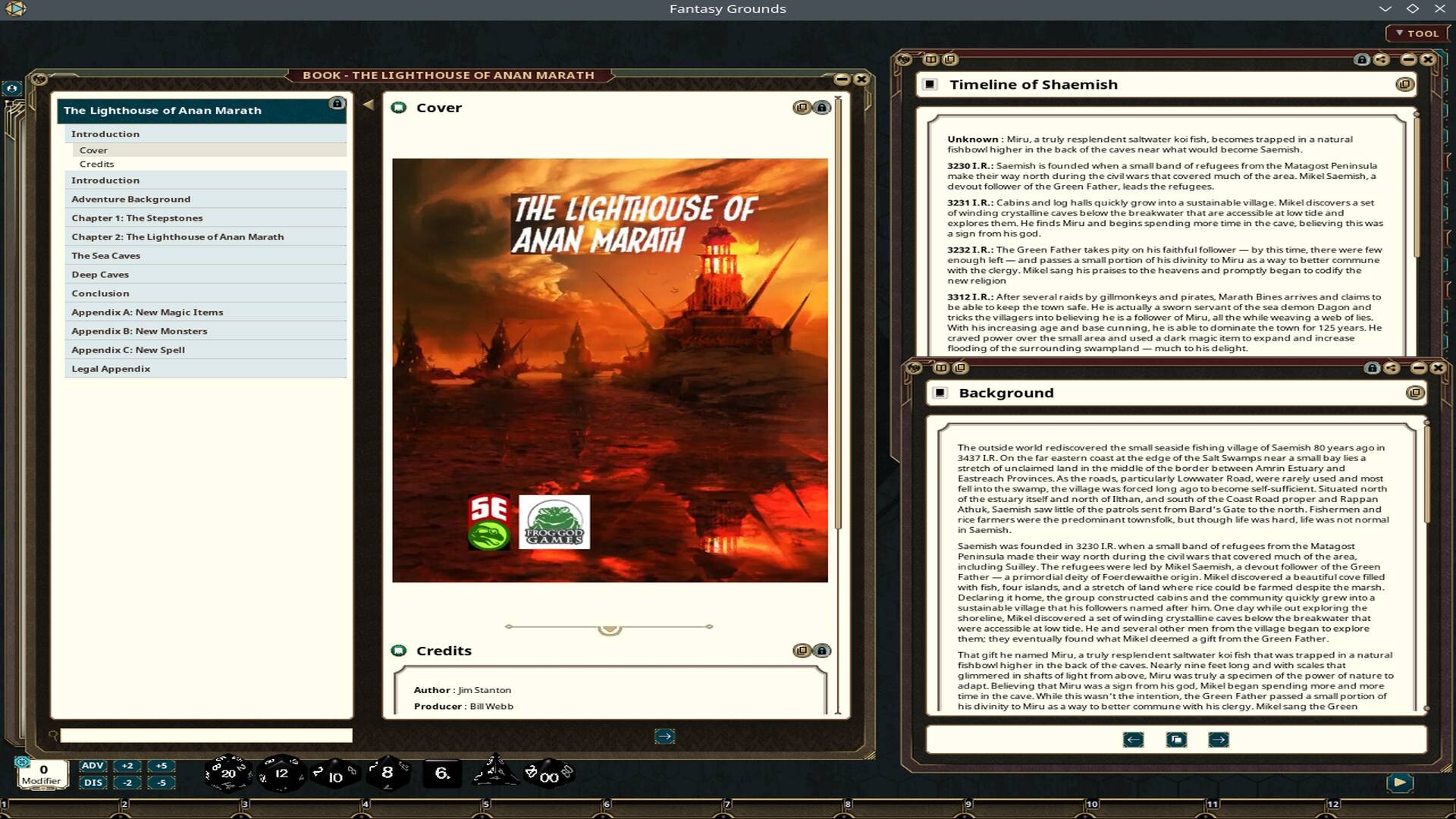Apply the +5 modifier button
This screenshot has width=1456, height=819.
[x=160, y=766]
